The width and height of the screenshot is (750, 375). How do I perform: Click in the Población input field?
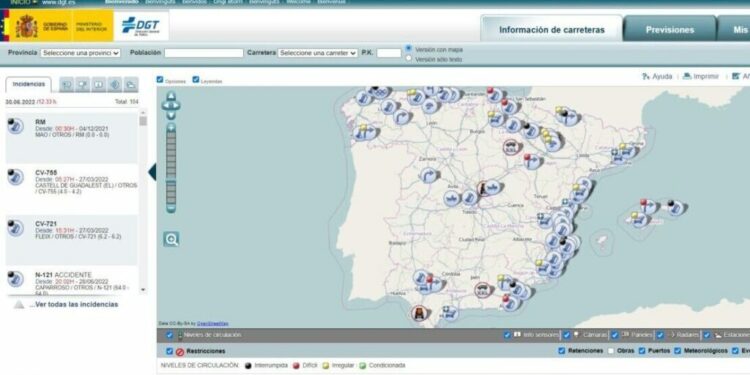pyautogui.click(x=204, y=53)
